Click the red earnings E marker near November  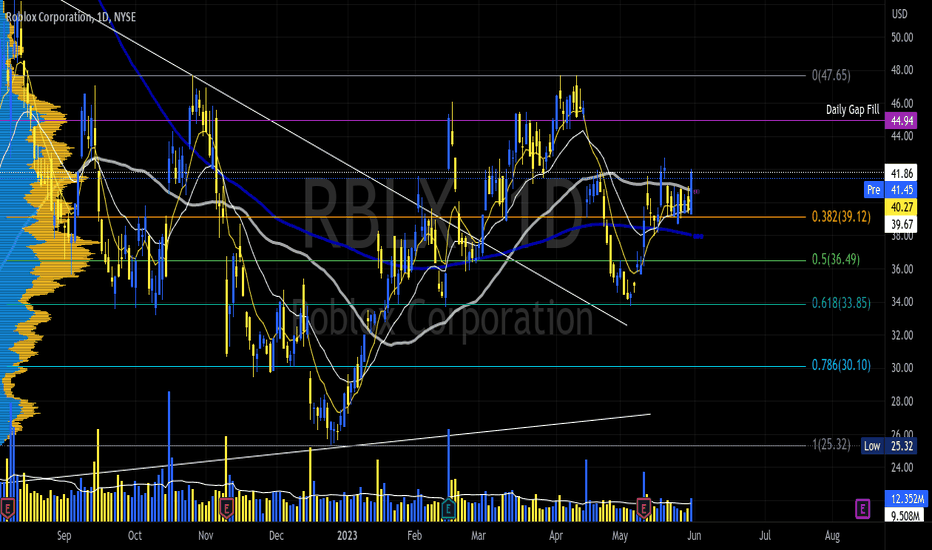point(226,508)
